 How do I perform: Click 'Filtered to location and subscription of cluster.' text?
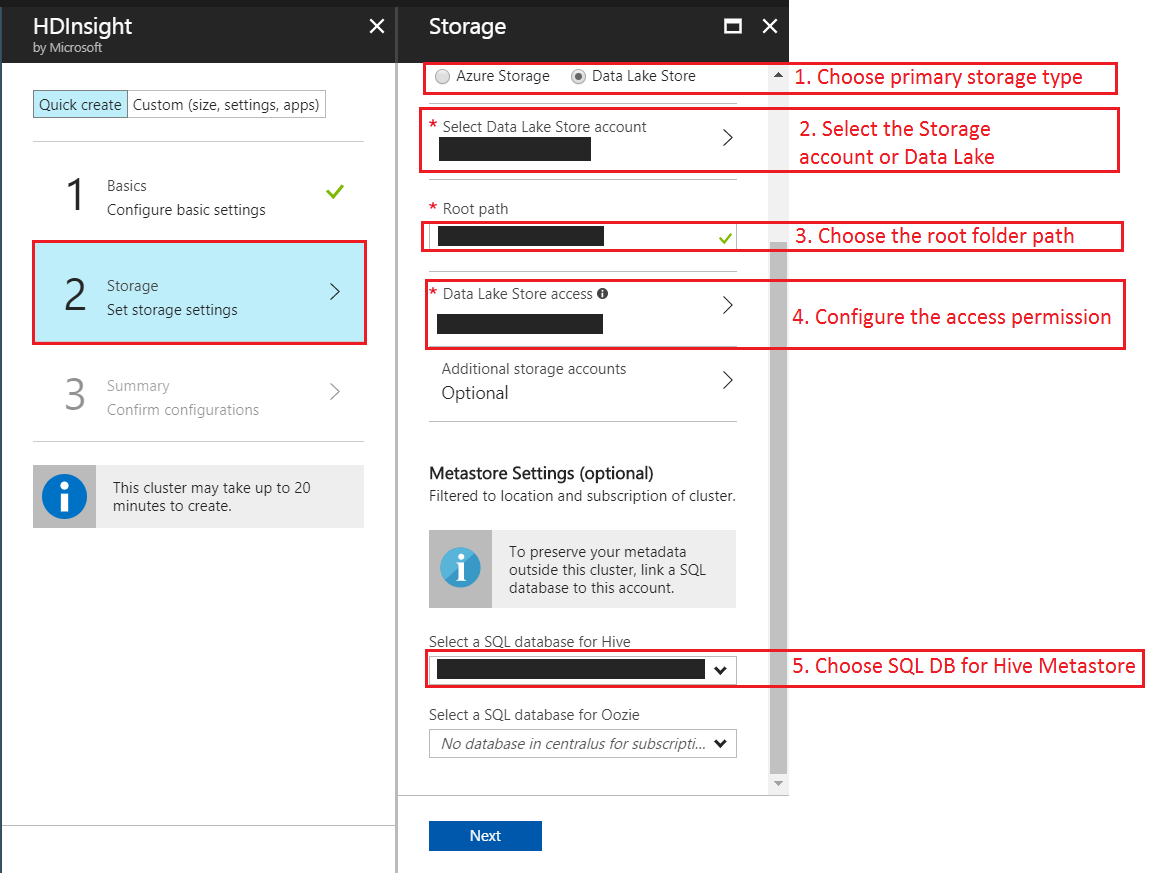[582, 495]
